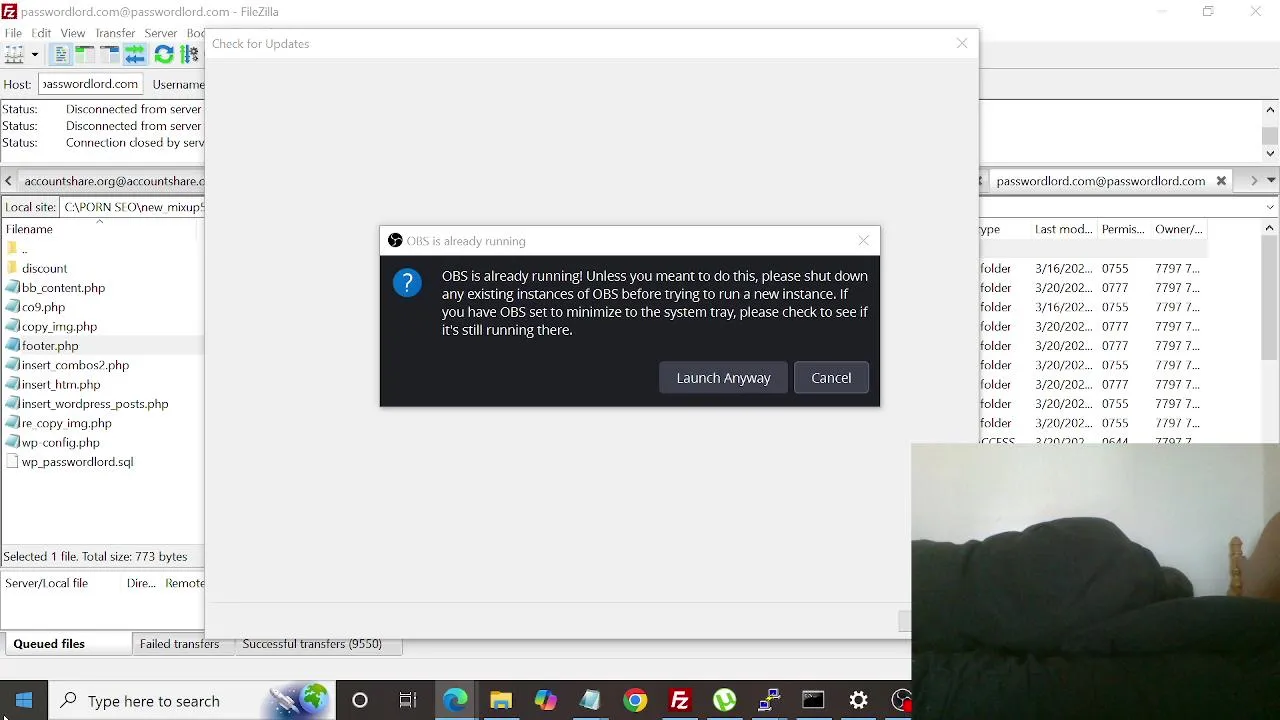Open Cortana circle on the taskbar
The image size is (1280, 720).
[360, 701]
